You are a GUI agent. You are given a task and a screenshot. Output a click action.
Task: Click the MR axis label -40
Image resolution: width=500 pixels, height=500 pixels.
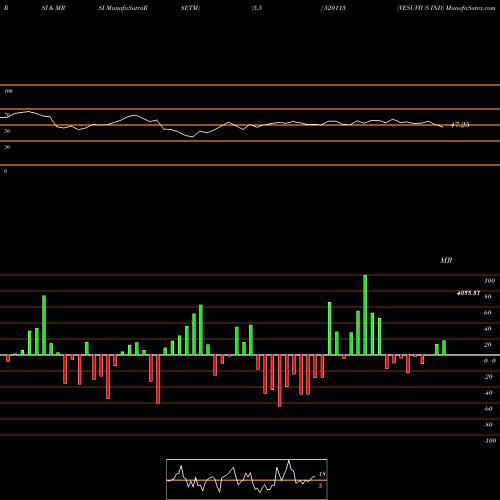488,393
